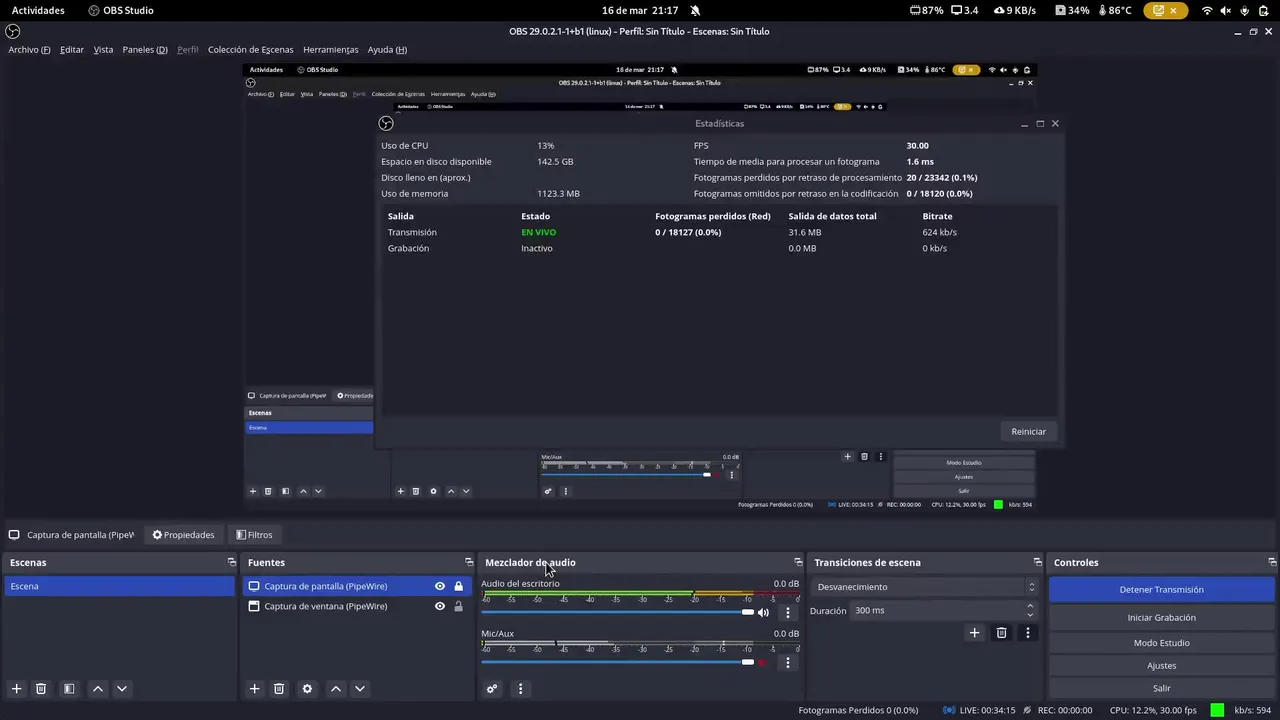Open Colección de Escenas menu
Image resolution: width=1280 pixels, height=720 pixels.
click(x=251, y=49)
